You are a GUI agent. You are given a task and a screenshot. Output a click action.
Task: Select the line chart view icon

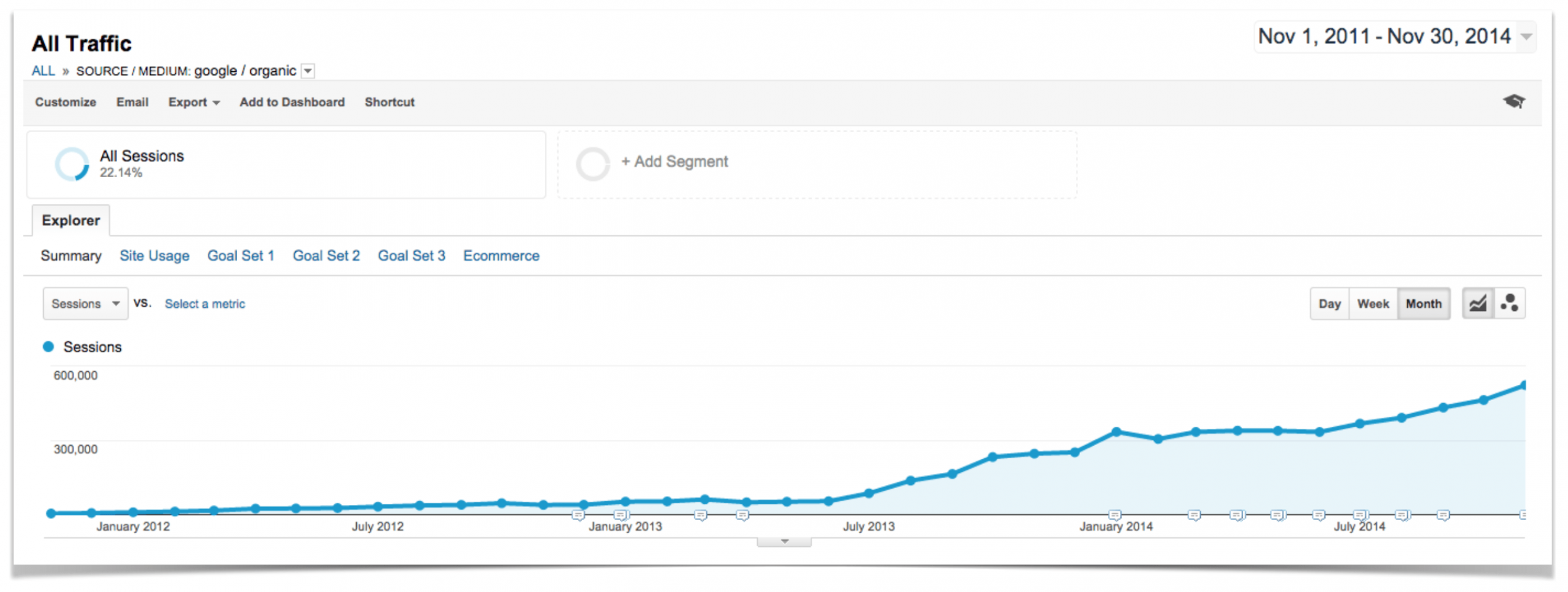pyautogui.click(x=1478, y=303)
